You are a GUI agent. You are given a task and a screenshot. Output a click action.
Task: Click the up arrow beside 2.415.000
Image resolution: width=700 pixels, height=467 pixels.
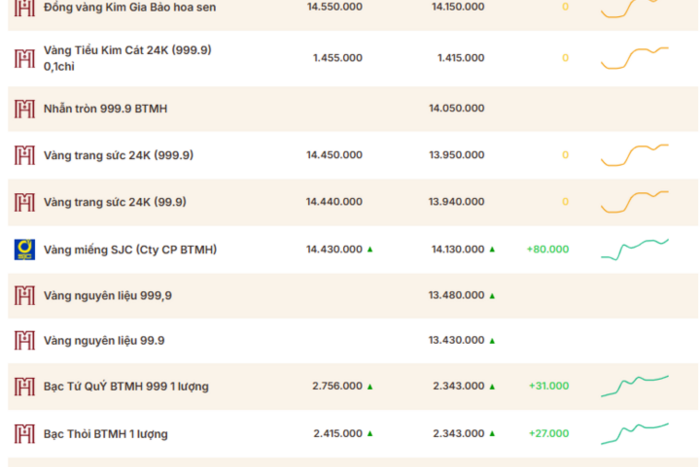pyautogui.click(x=370, y=433)
